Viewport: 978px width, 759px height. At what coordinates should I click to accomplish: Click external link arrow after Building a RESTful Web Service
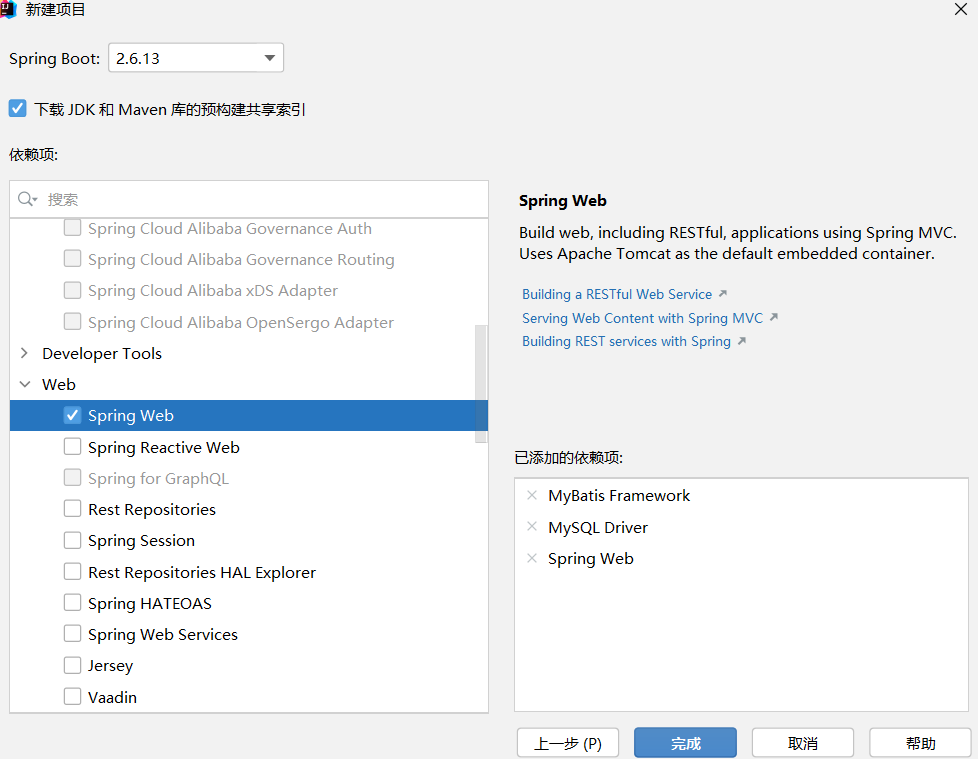coord(722,293)
